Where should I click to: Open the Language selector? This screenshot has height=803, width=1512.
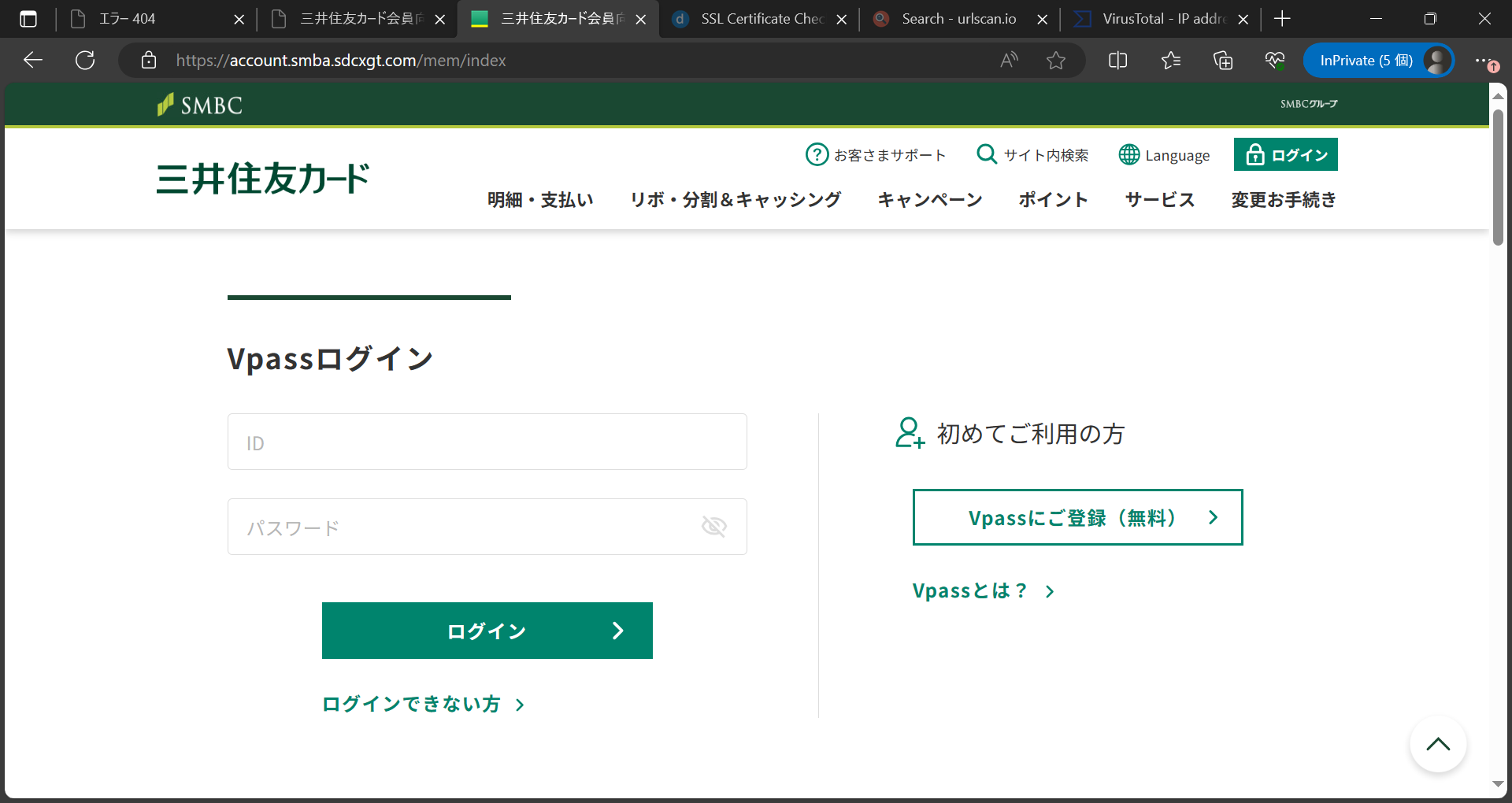point(1164,155)
